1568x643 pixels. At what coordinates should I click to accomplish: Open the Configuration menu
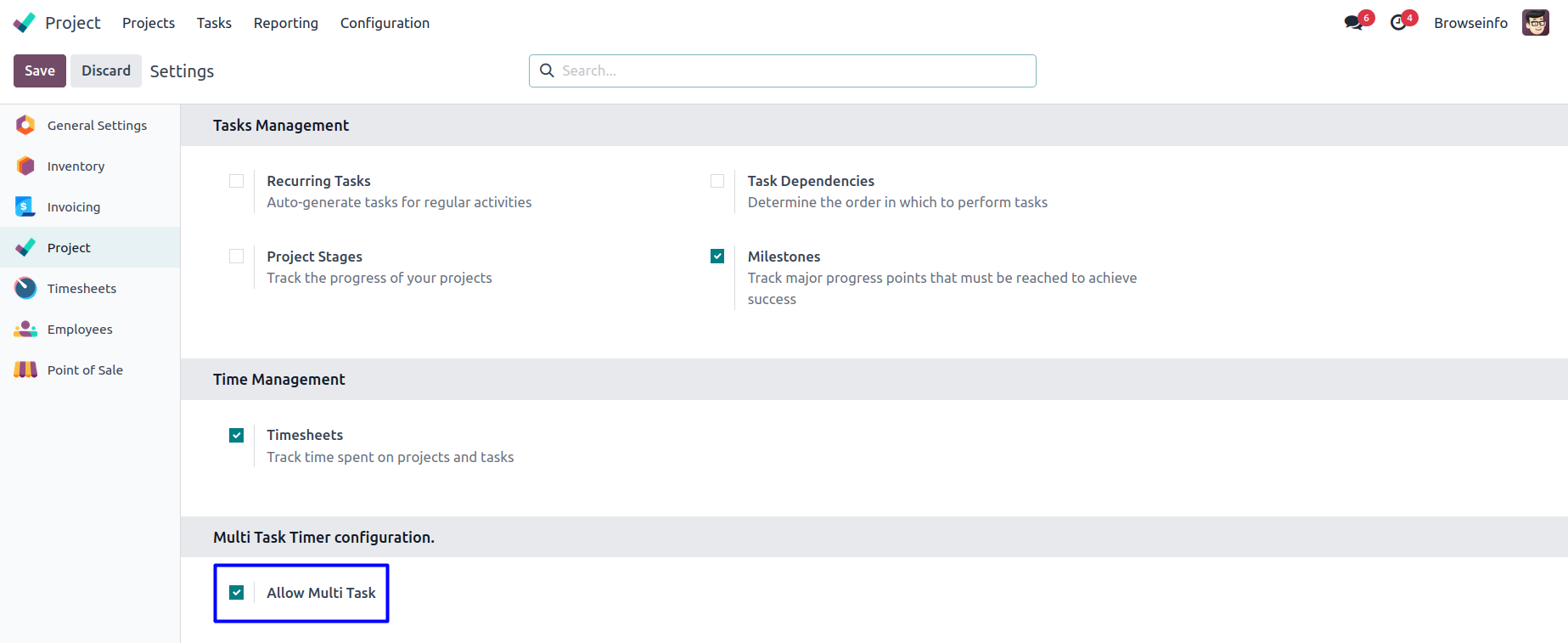click(385, 23)
